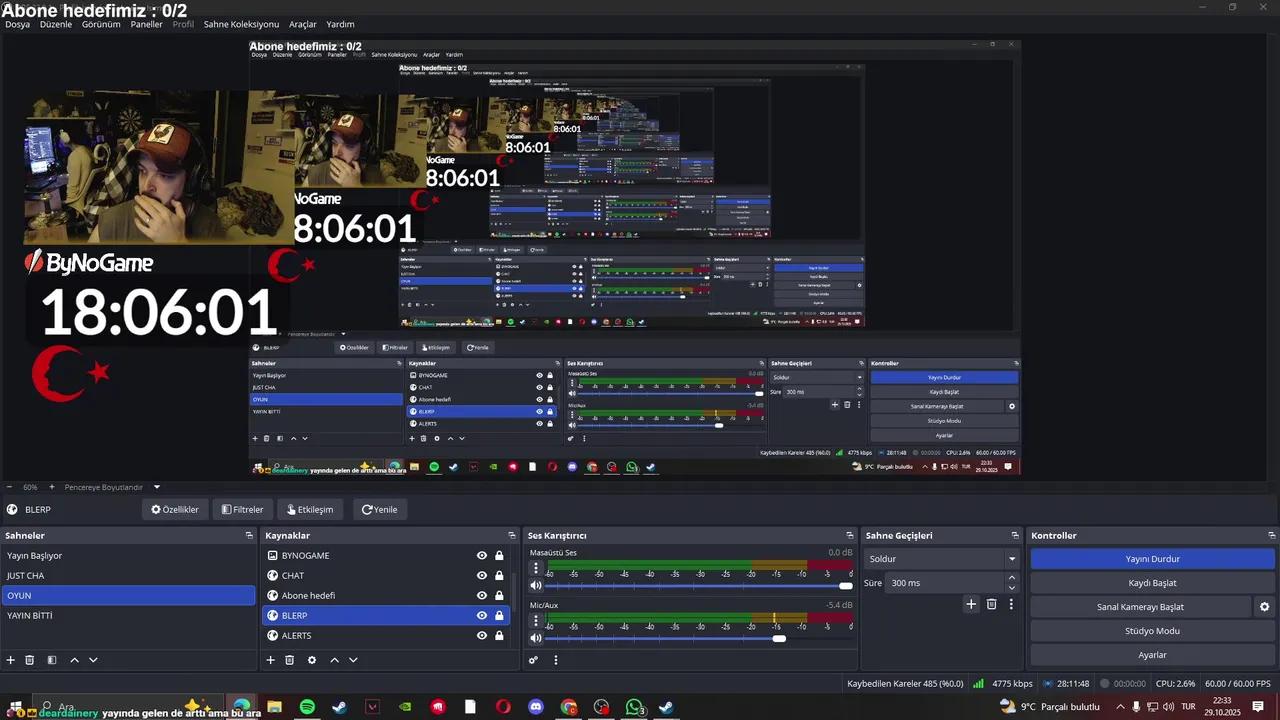Screen dimensions: 1280x720
Task: Open transition properties three-dot menu
Action: pos(1011,604)
